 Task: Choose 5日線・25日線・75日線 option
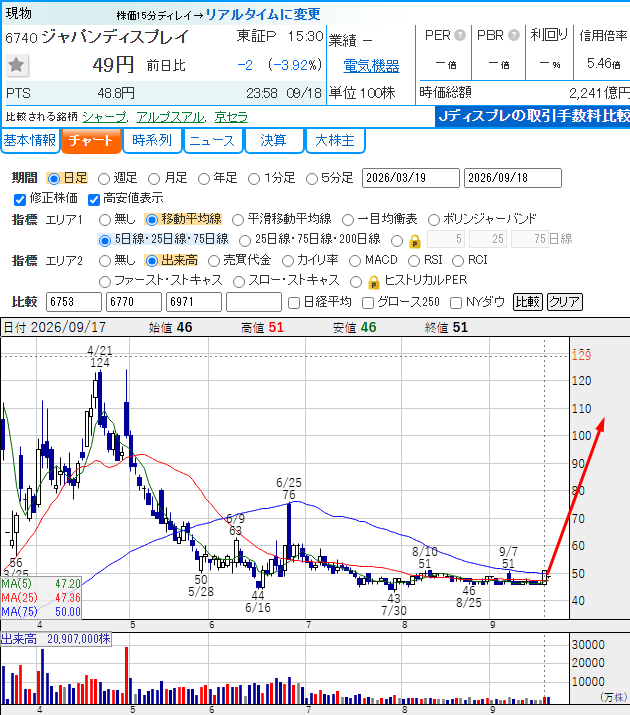(105, 240)
